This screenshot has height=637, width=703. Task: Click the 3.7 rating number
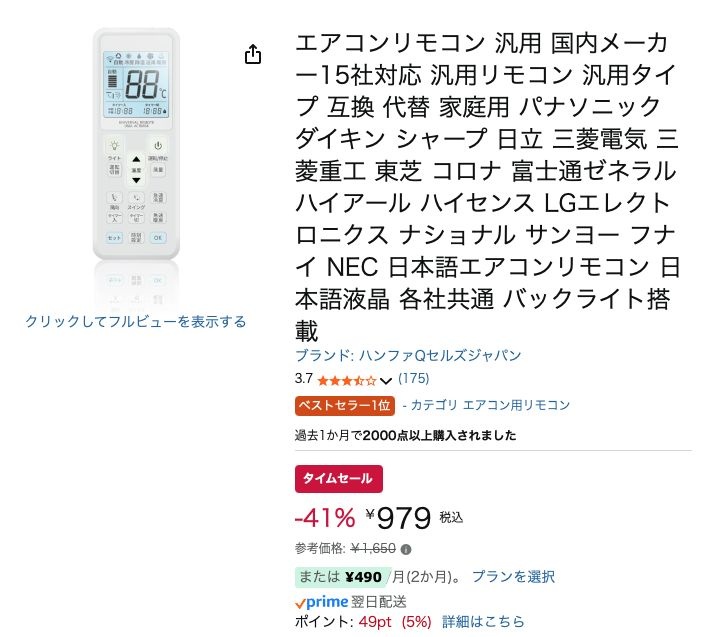coord(304,380)
